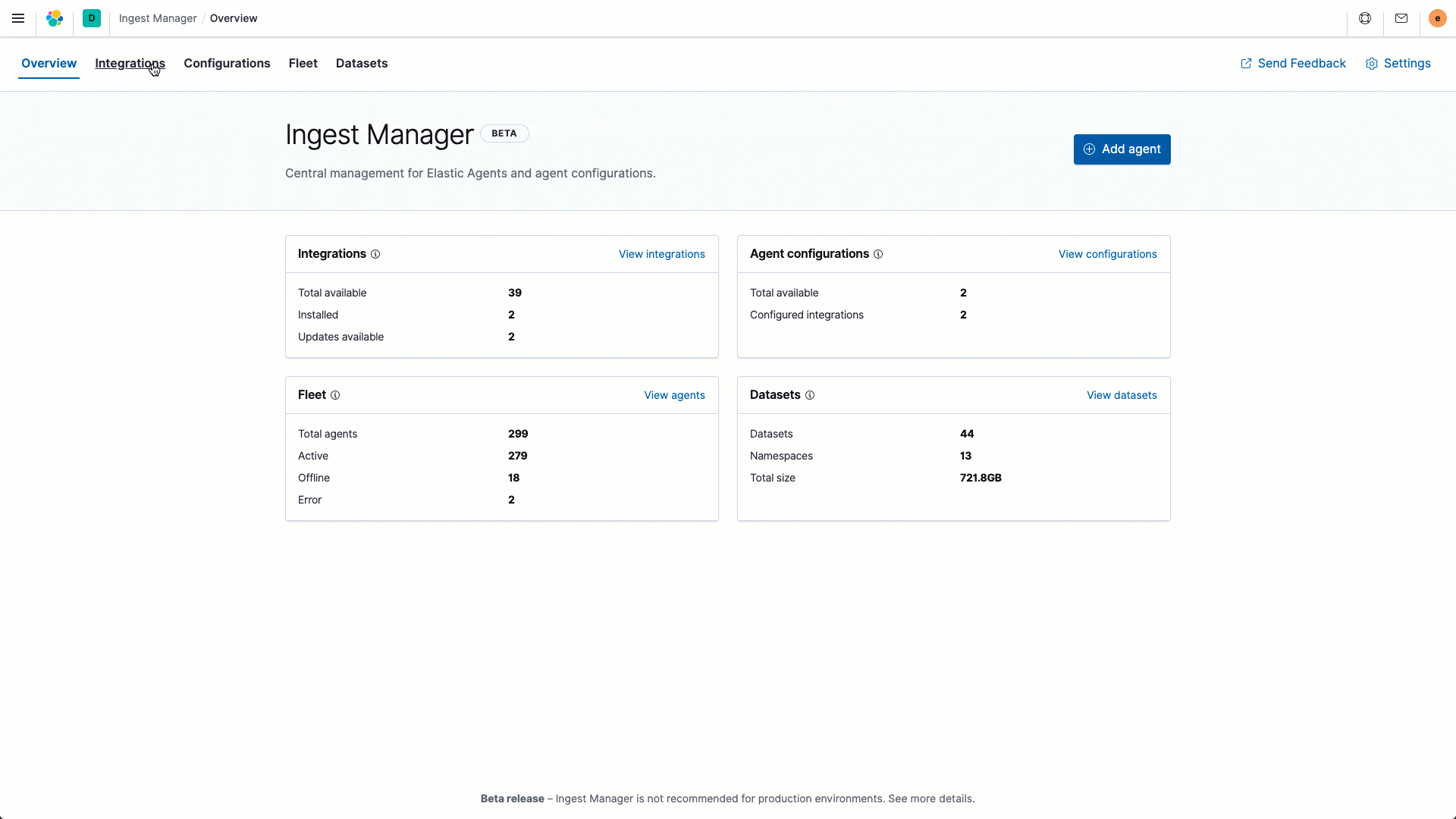
Task: Click the Datasets info icon
Action: pos(810,396)
